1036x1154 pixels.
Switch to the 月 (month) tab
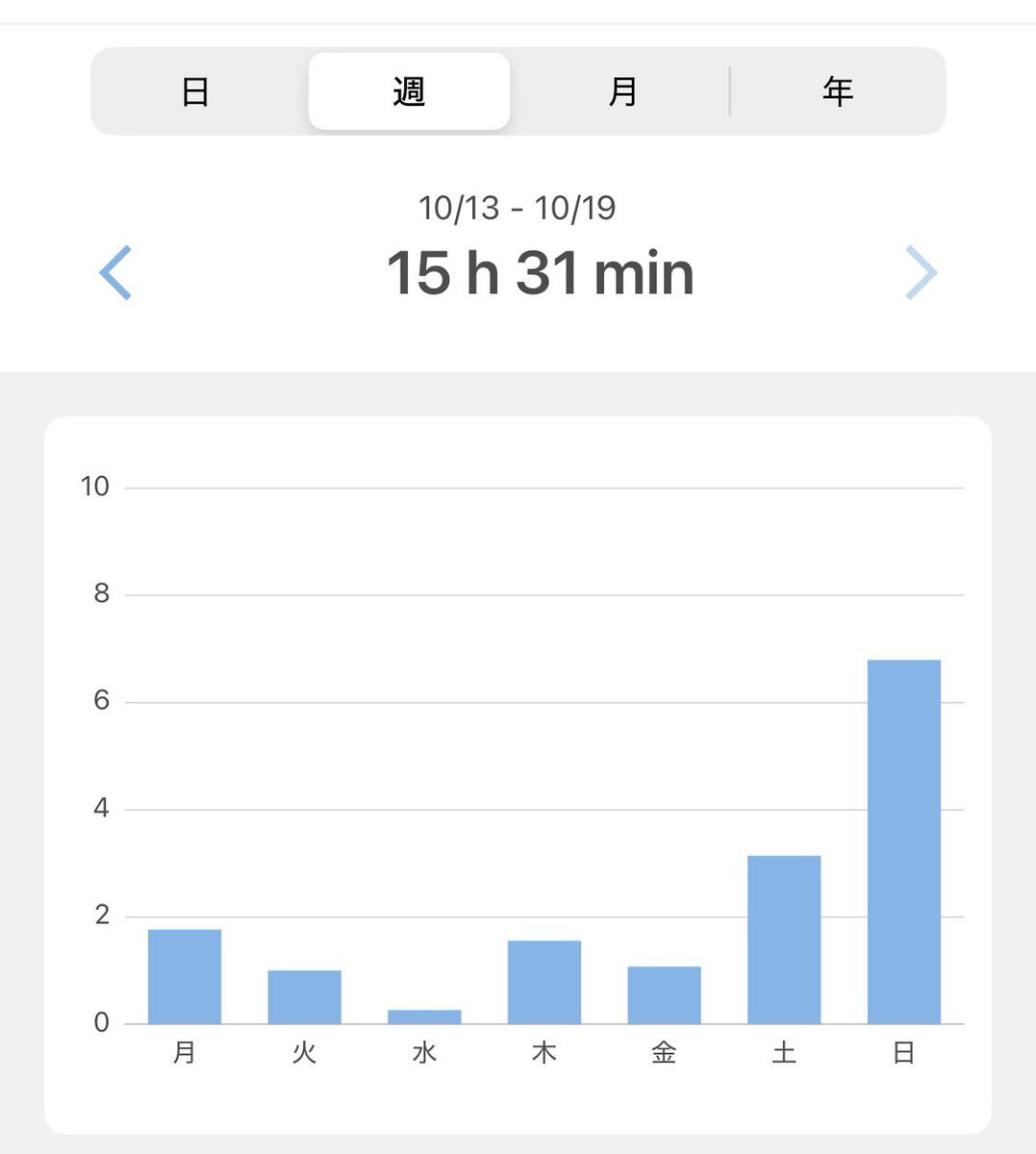622,92
